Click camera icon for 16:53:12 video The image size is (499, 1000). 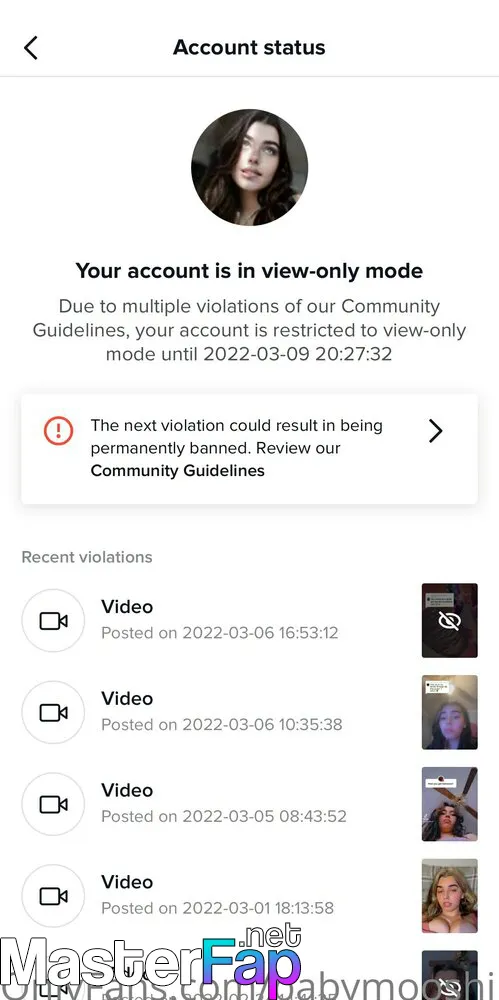point(53,621)
